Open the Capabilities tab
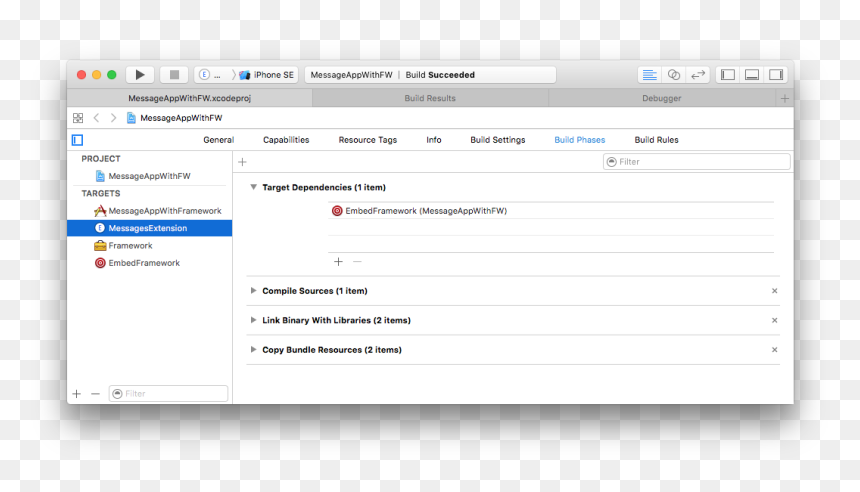 tap(286, 140)
